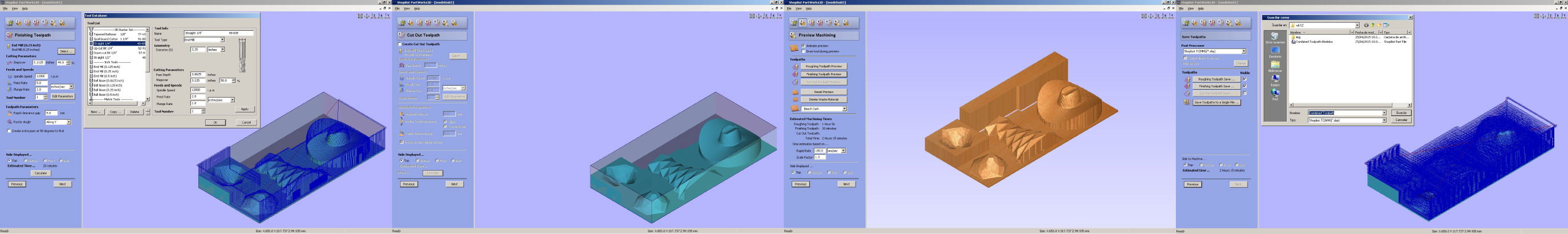Viewport: 1568px width, 234px height.
Task: Click load model step icon in Cut Out Toolpath window
Action: coord(402,23)
